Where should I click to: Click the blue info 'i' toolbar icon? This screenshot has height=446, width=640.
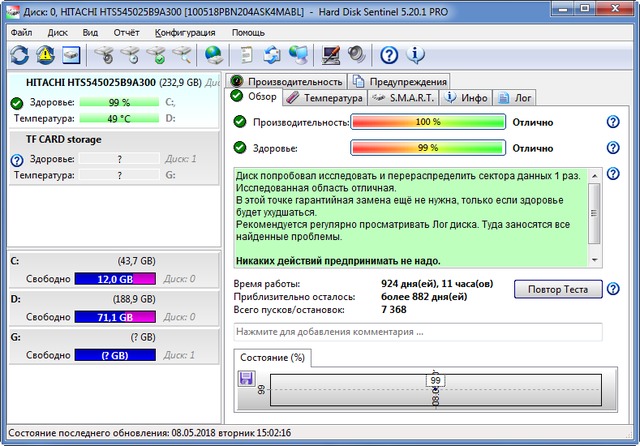pos(417,54)
